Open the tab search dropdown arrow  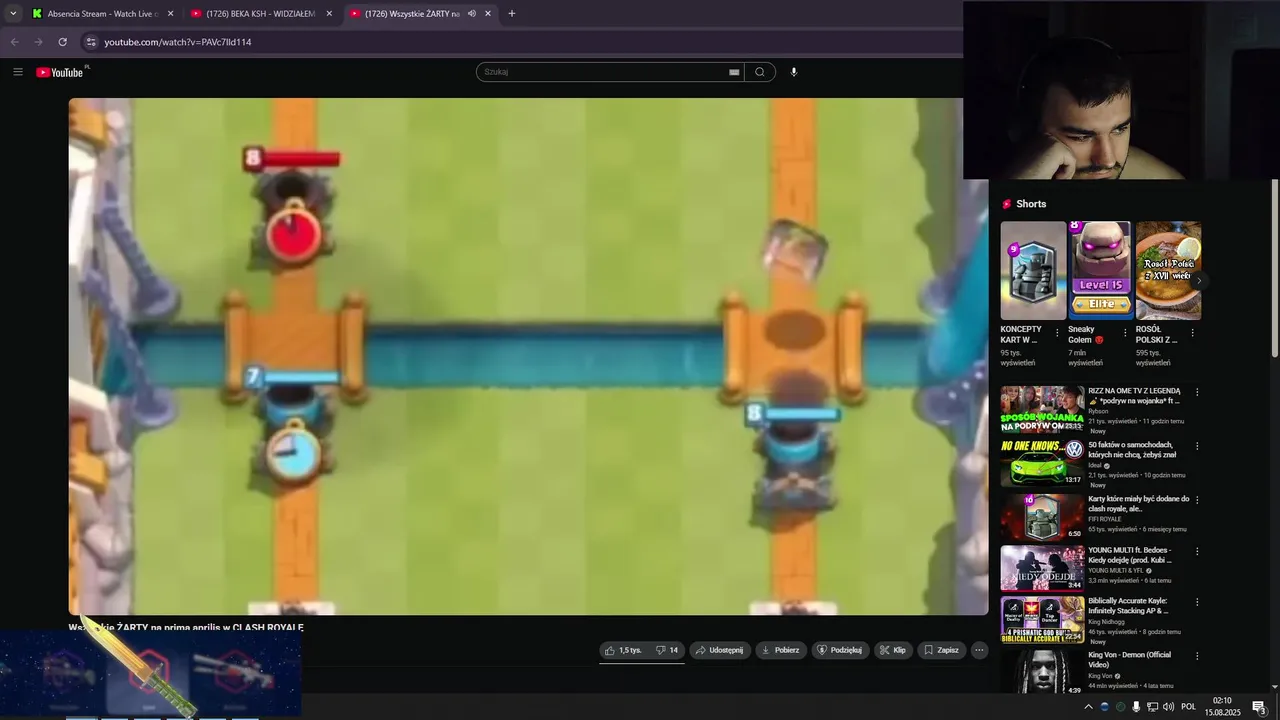13,14
